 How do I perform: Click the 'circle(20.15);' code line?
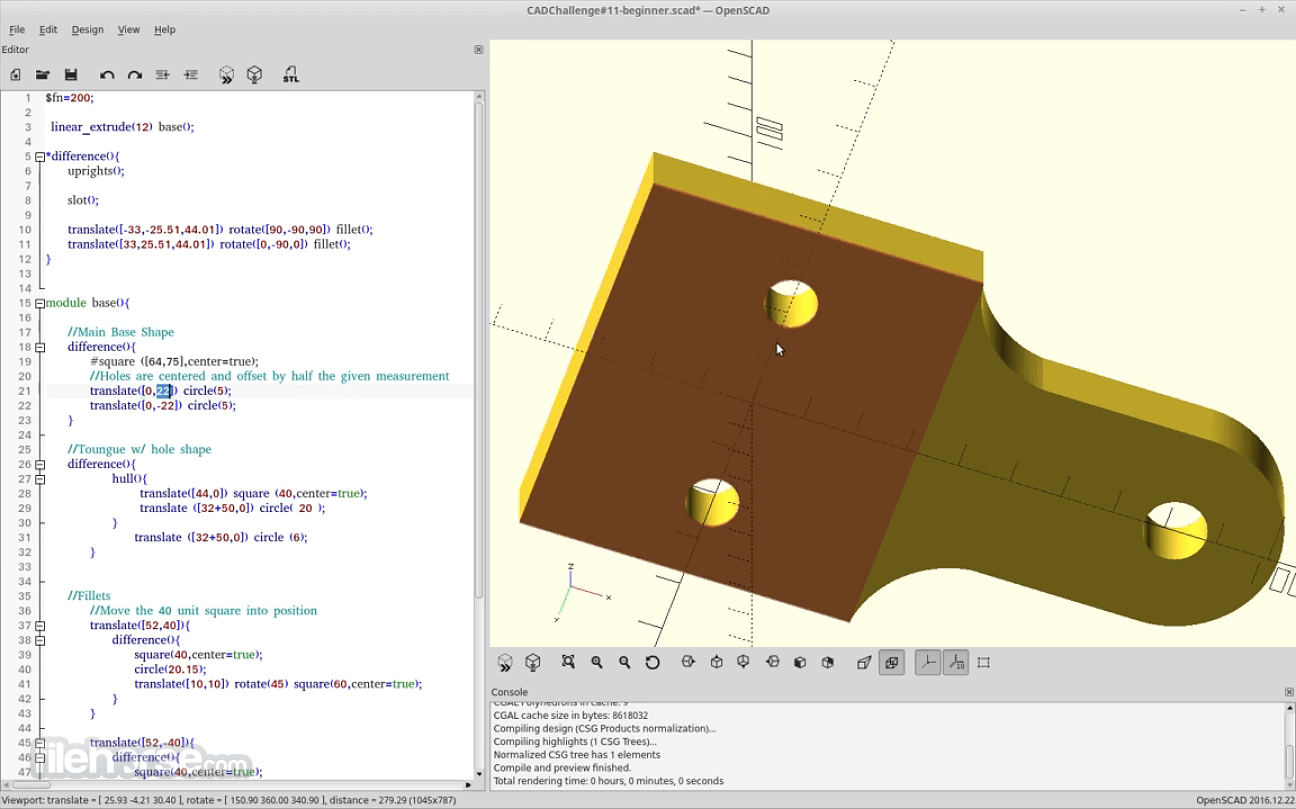click(172, 669)
